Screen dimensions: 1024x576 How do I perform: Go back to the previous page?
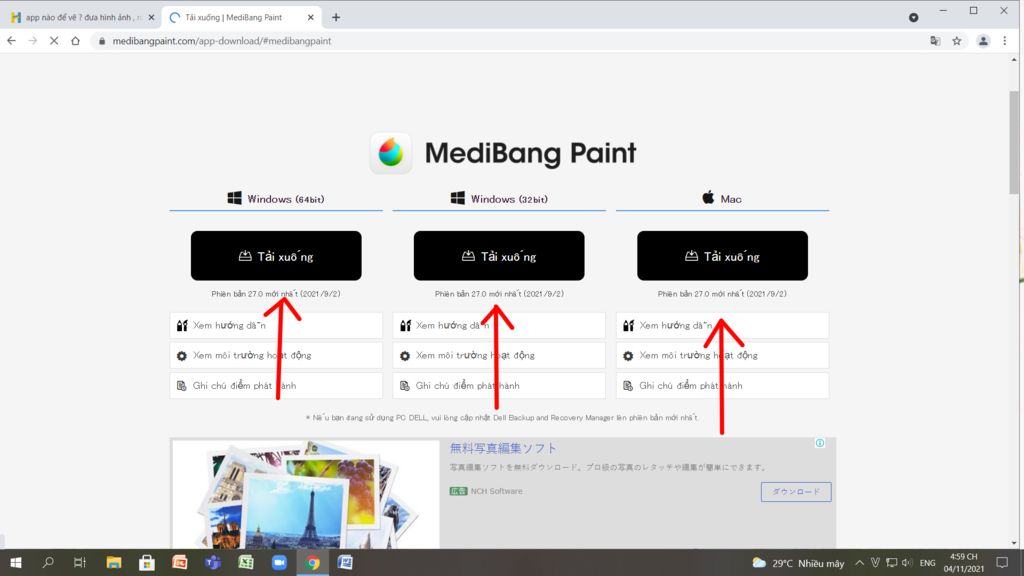click(x=12, y=40)
